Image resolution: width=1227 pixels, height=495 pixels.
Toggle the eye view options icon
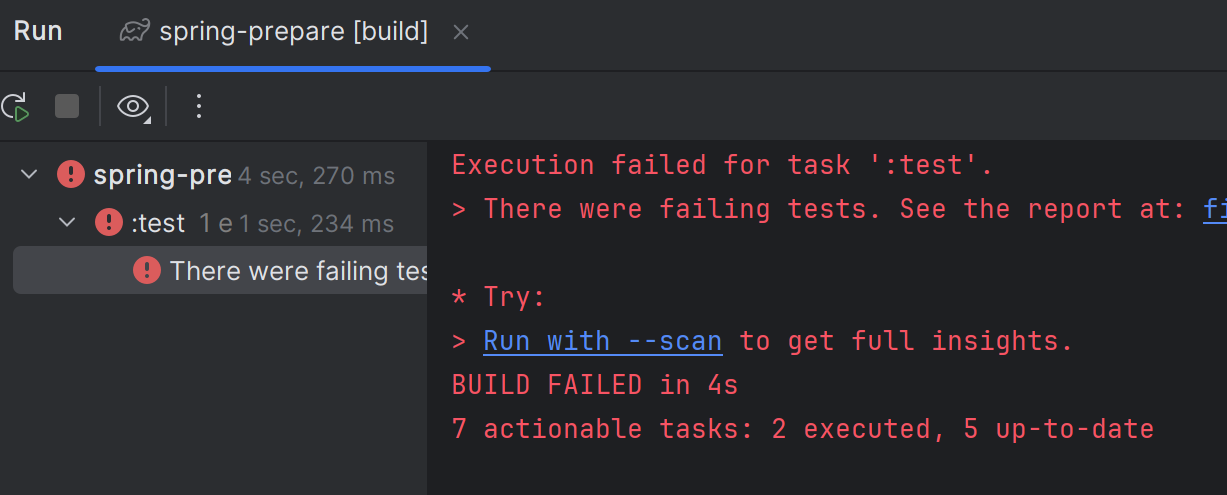click(133, 106)
